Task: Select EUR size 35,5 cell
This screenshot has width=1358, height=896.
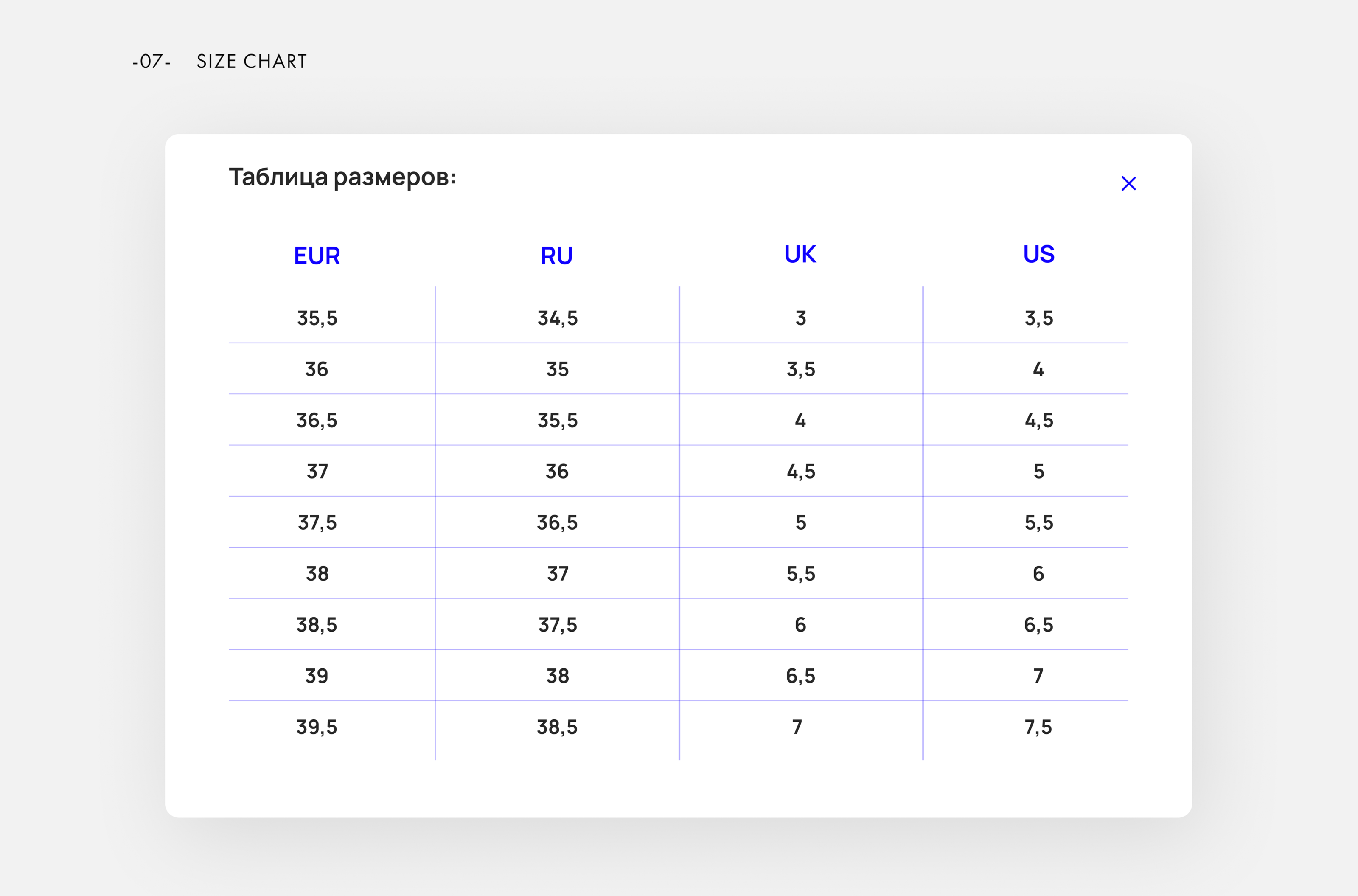Action: (x=317, y=318)
